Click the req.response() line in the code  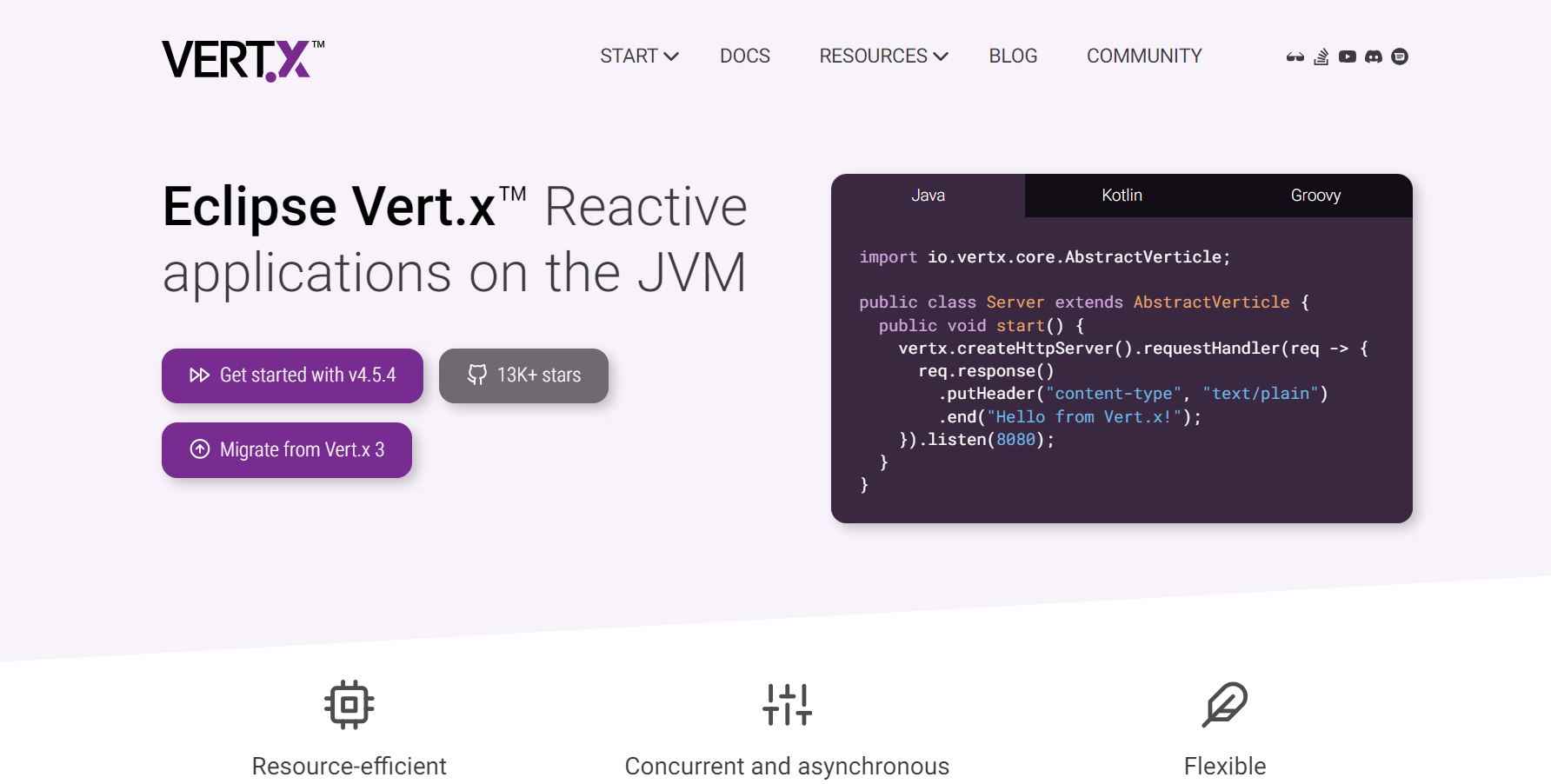[986, 371]
